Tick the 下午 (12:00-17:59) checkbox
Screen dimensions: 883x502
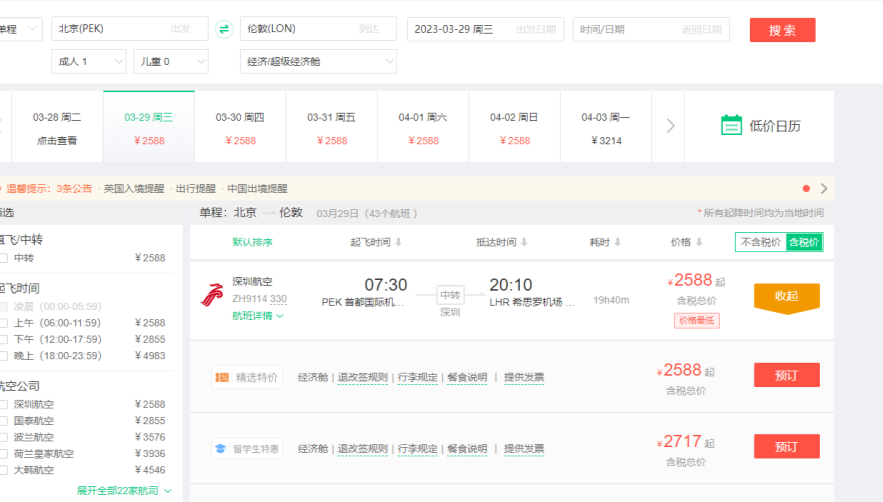click(4, 339)
